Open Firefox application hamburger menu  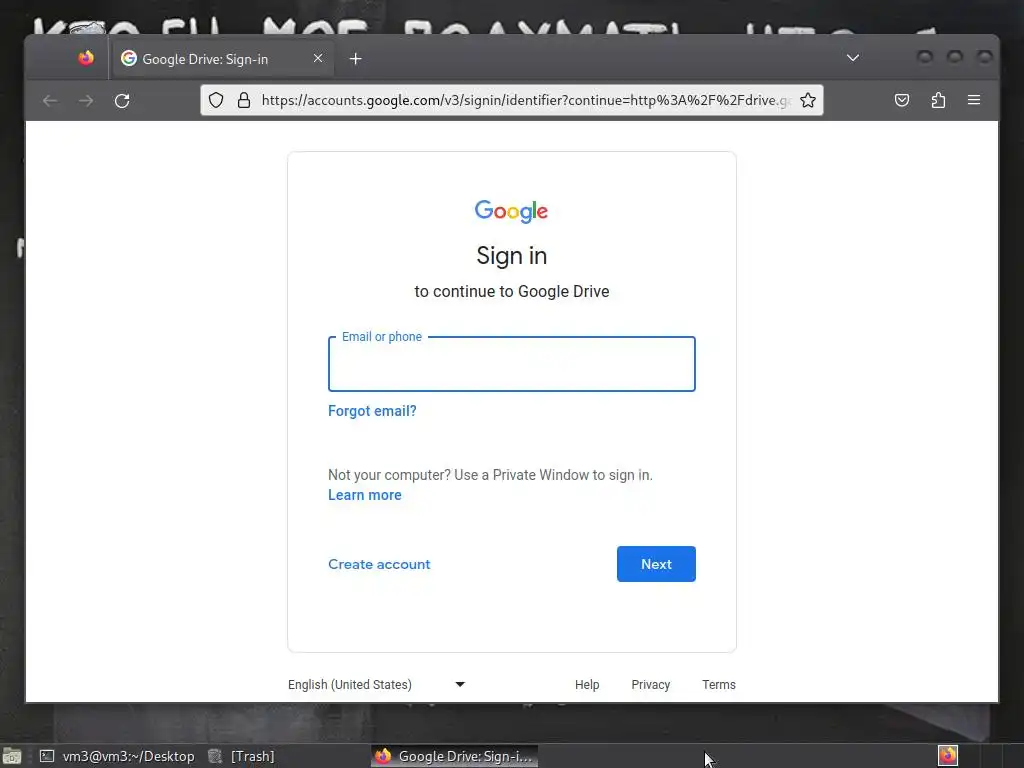coord(974,100)
